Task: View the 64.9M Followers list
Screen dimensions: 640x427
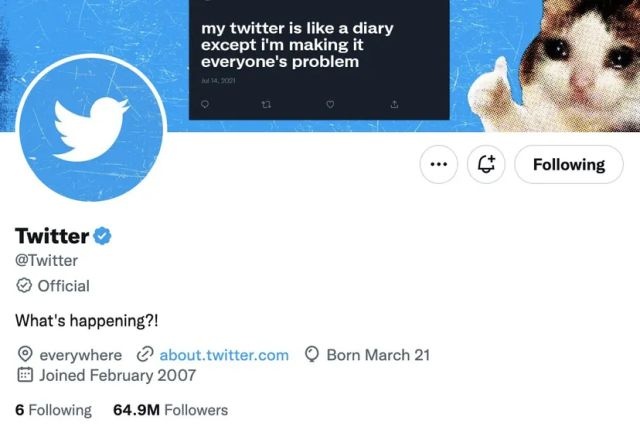Action: coord(170,410)
